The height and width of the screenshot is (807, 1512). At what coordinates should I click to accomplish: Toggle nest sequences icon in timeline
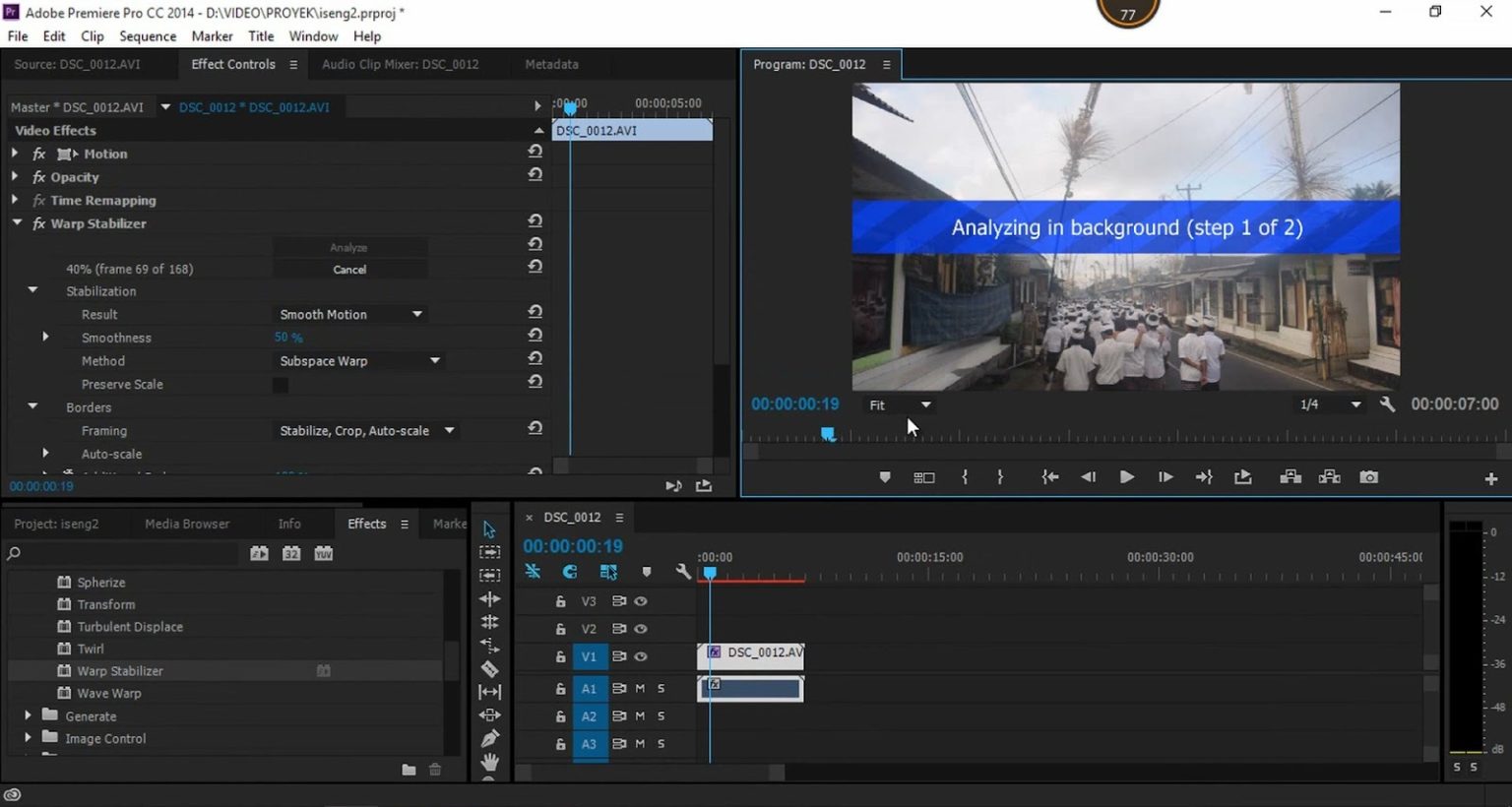click(533, 572)
